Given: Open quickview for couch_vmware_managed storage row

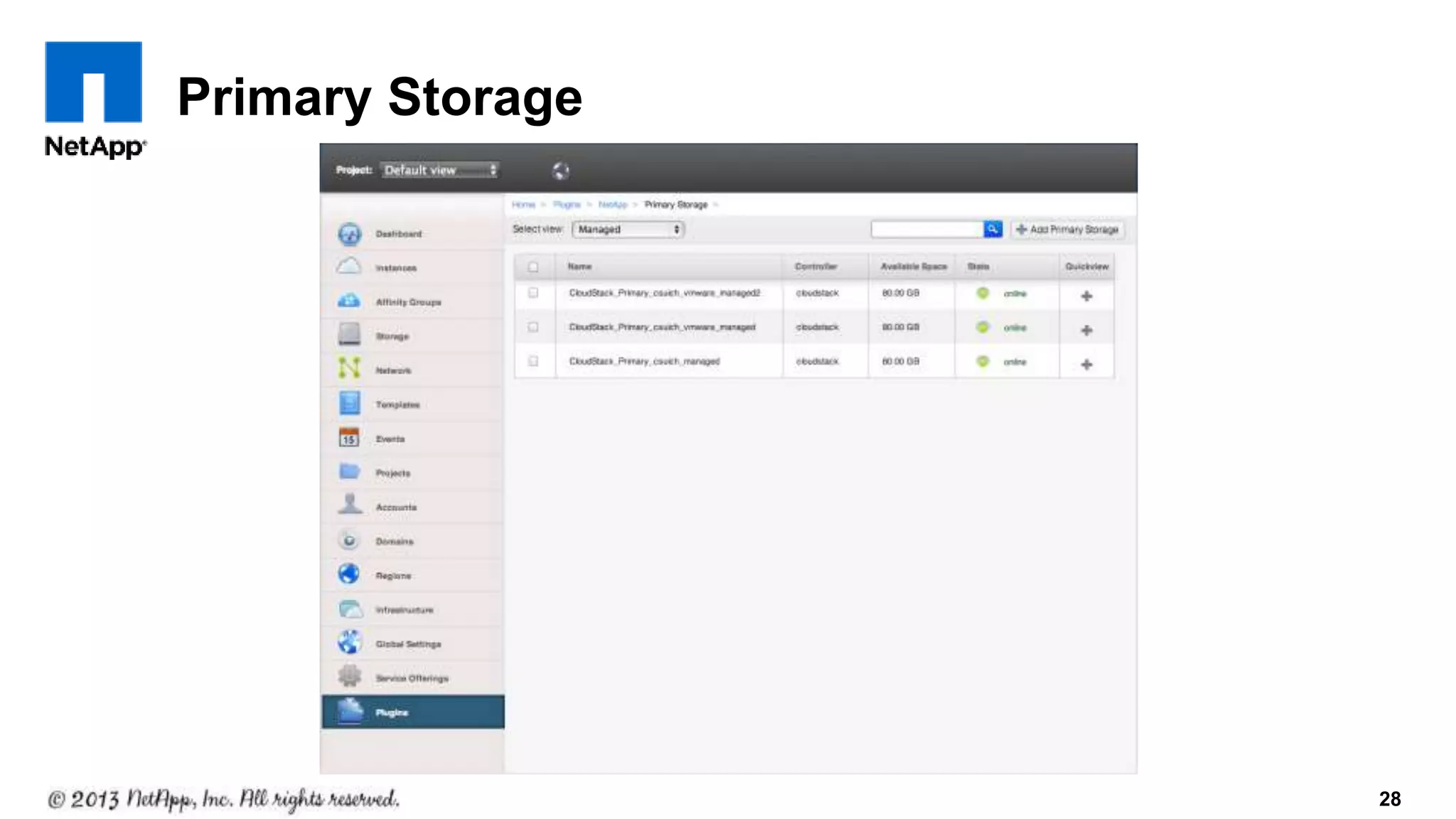Looking at the screenshot, I should pyautogui.click(x=1086, y=330).
